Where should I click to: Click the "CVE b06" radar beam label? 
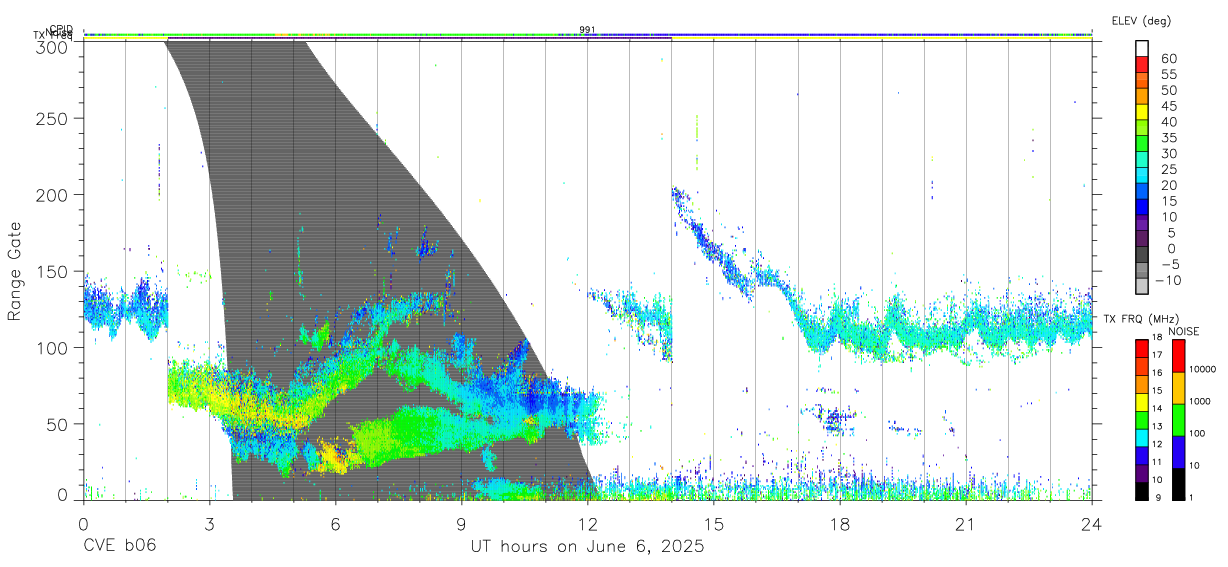[x=119, y=547]
